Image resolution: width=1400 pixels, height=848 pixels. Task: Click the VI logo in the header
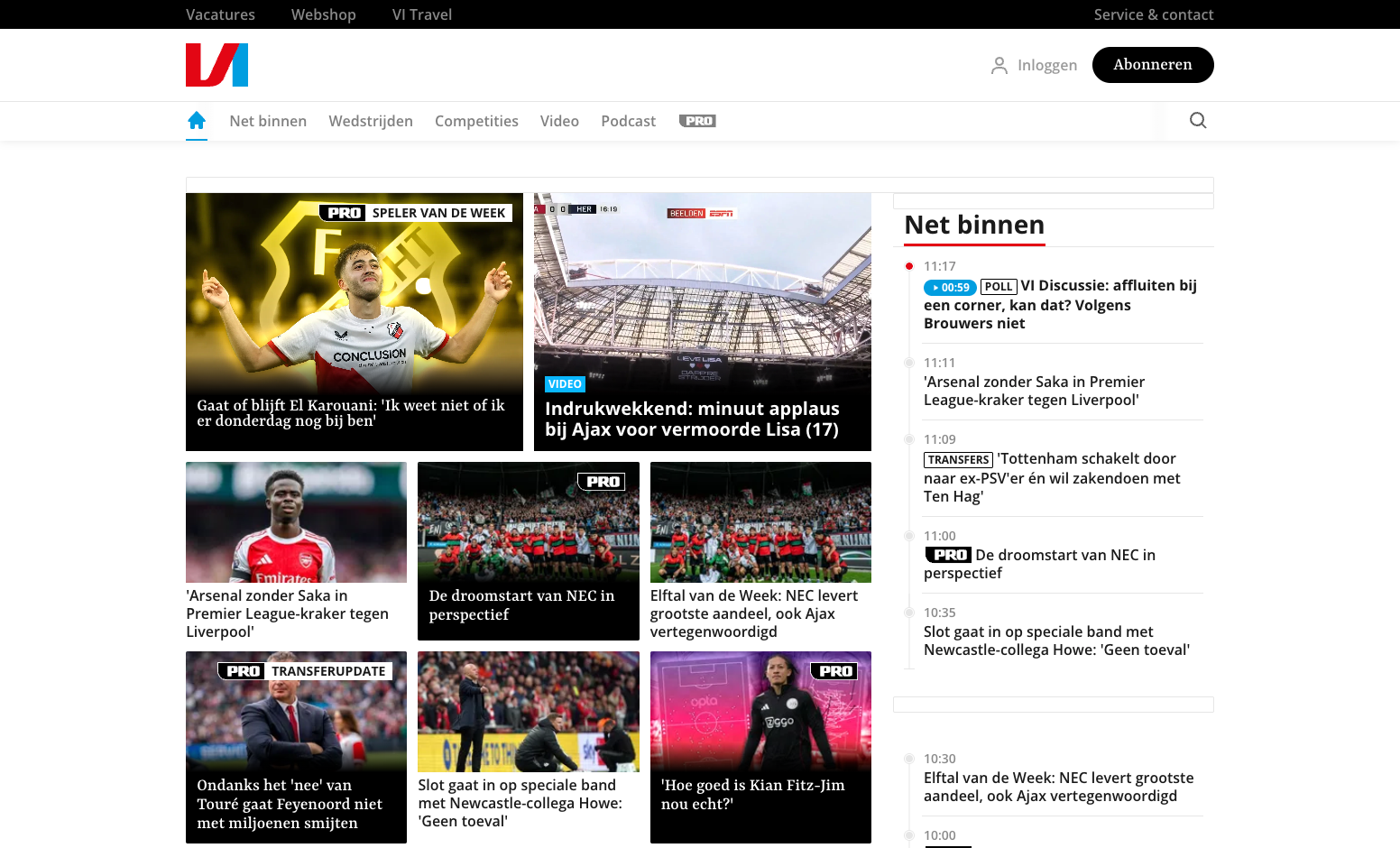pyautogui.click(x=216, y=65)
